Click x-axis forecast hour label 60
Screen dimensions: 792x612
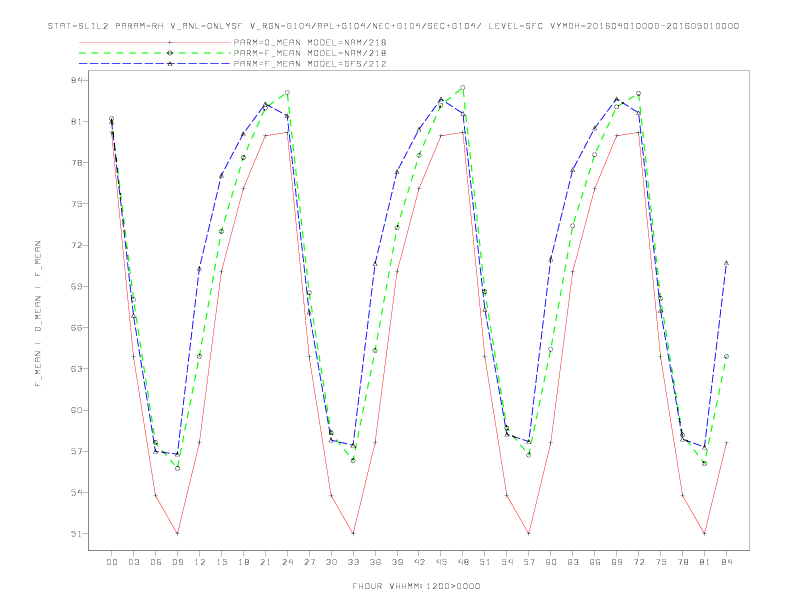(x=551, y=562)
